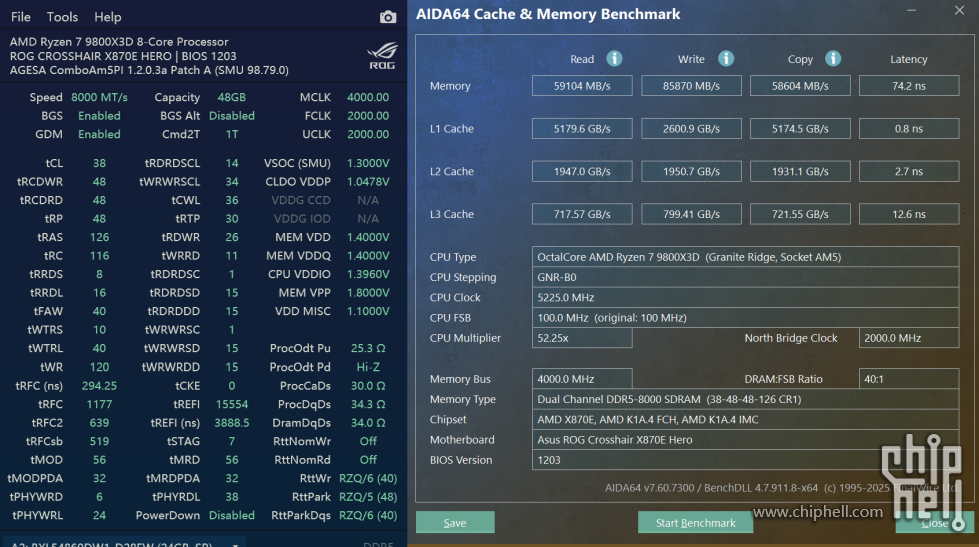The width and height of the screenshot is (979, 547).
Task: Click Motherboard Asus ROG Crosshair field
Action: pyautogui.click(x=745, y=440)
